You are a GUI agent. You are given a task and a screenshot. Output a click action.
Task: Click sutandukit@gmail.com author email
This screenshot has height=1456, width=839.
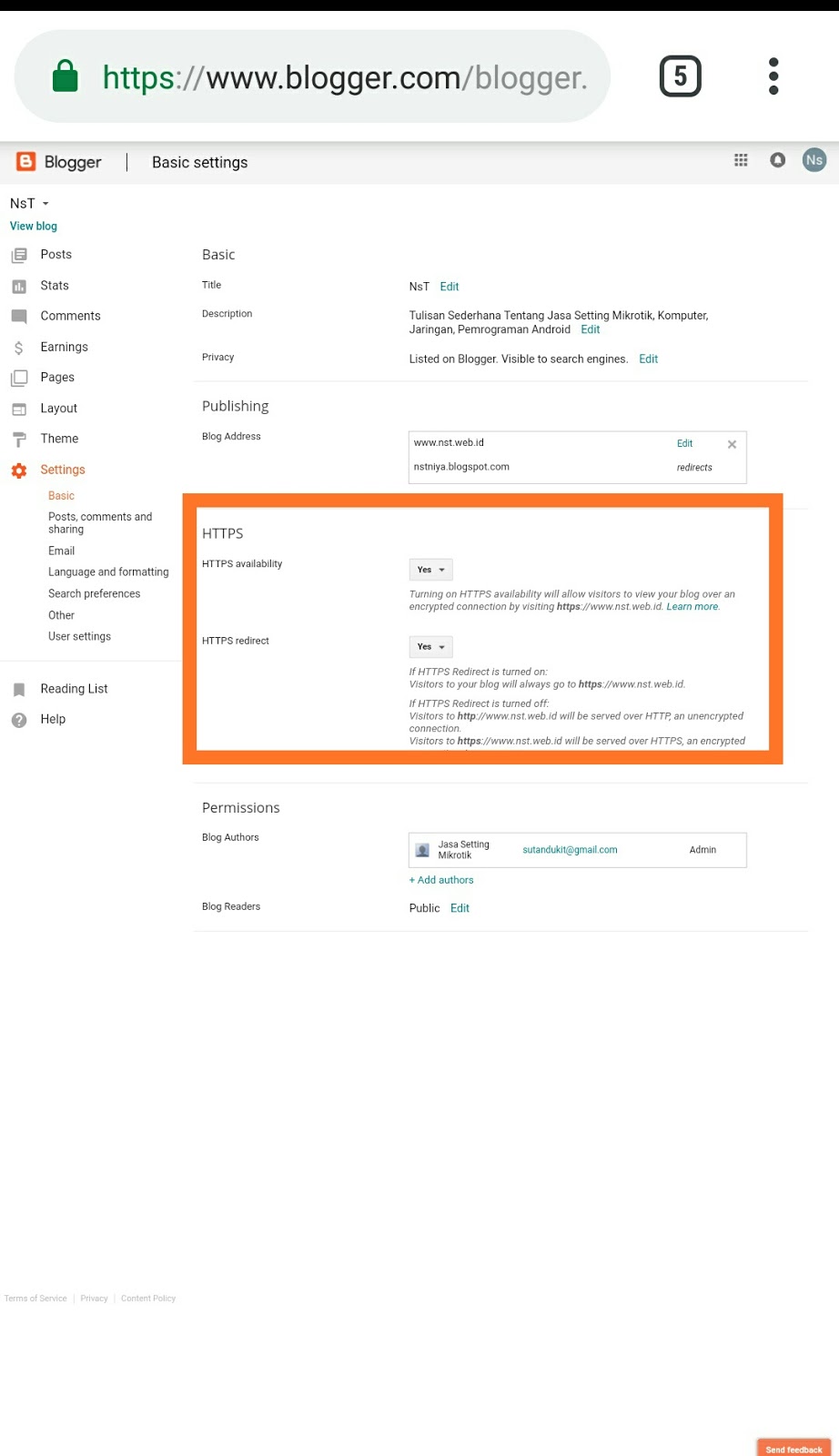tap(570, 850)
